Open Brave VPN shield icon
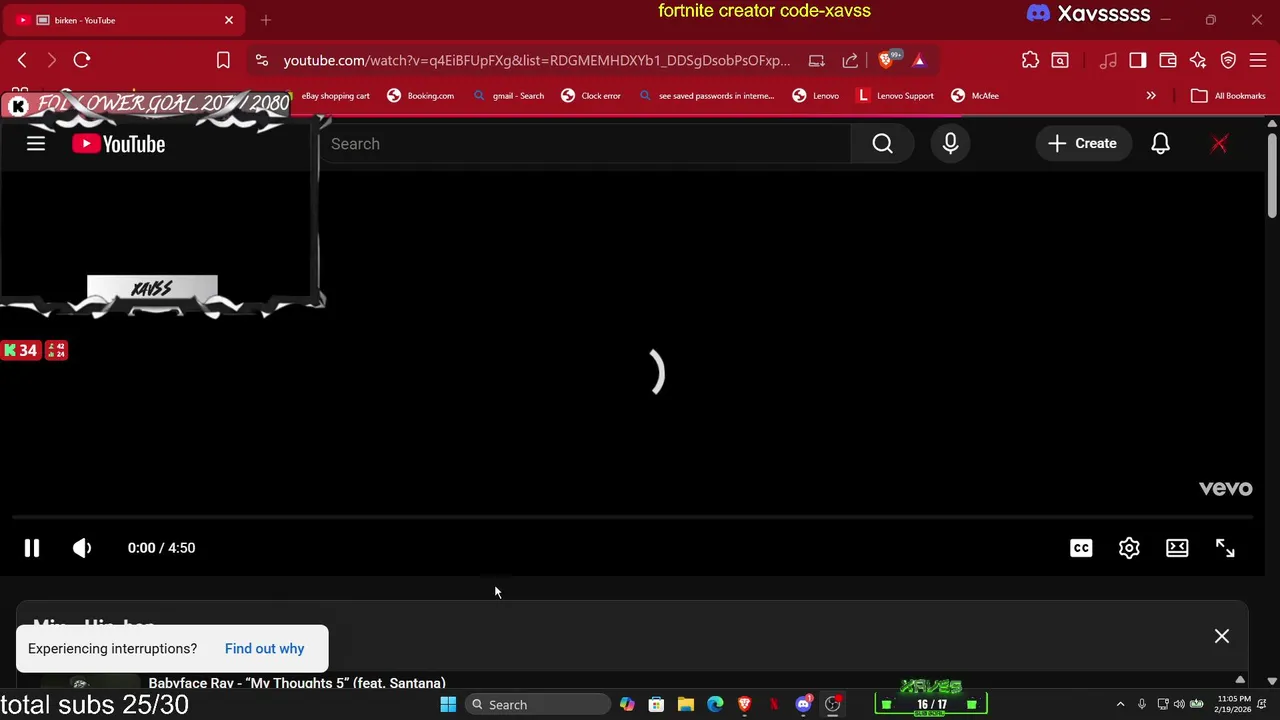The width and height of the screenshot is (1280, 720). tap(1228, 60)
